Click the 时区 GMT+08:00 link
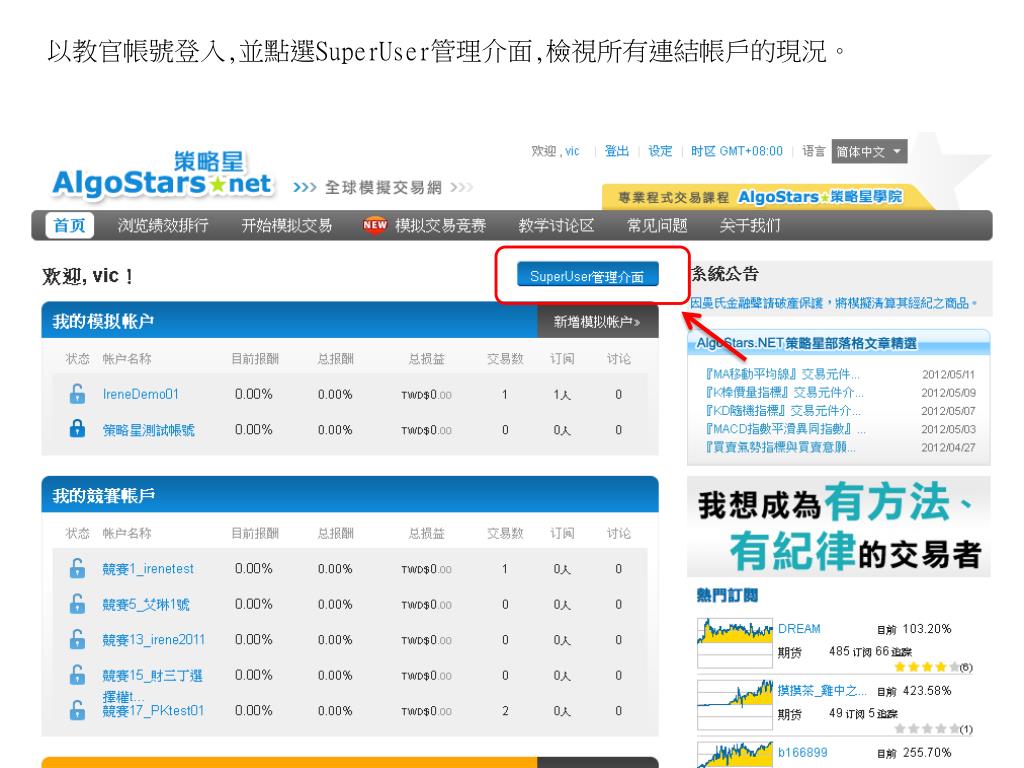 coord(737,151)
